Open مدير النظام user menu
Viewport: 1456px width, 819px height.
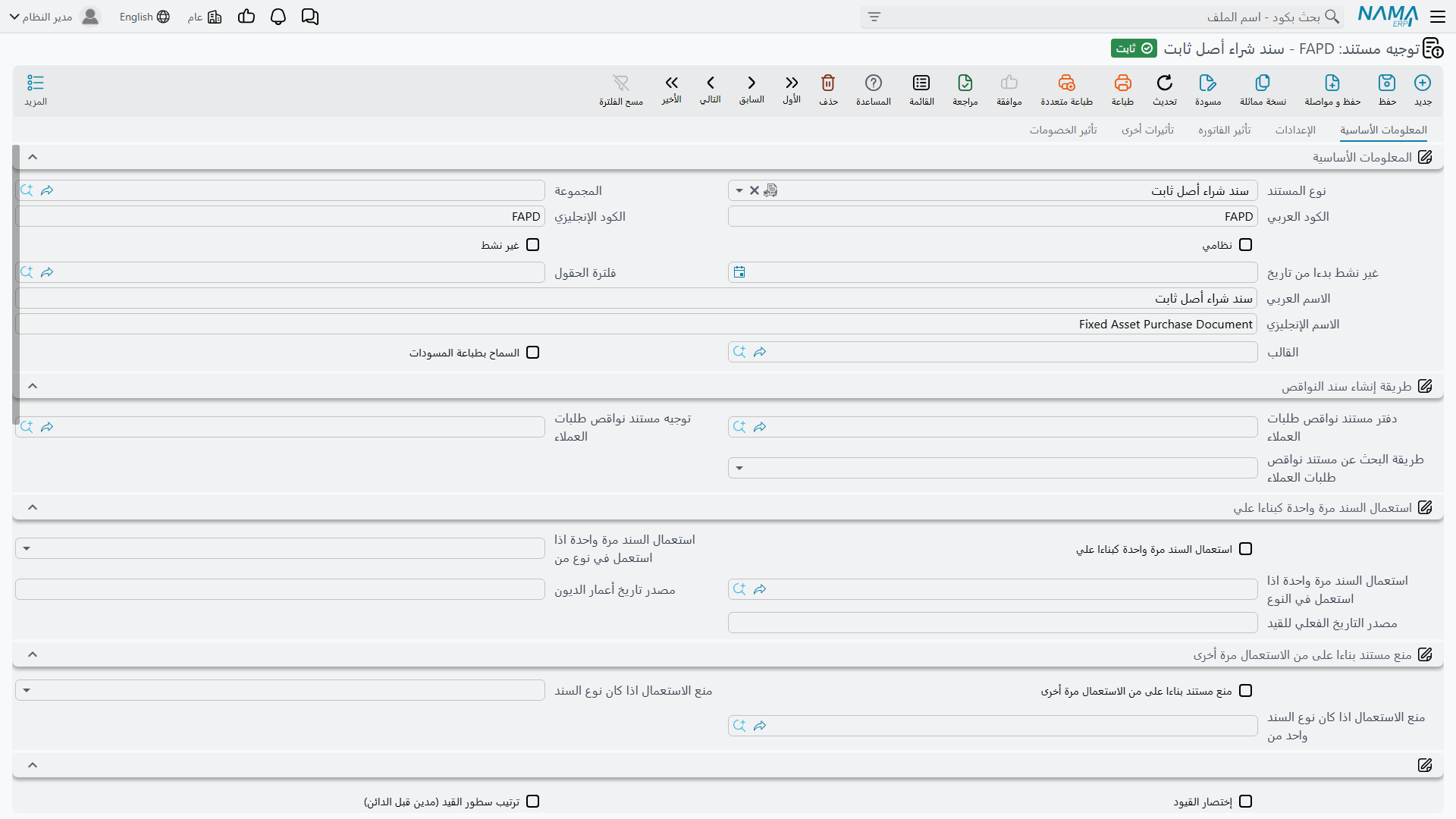[55, 17]
